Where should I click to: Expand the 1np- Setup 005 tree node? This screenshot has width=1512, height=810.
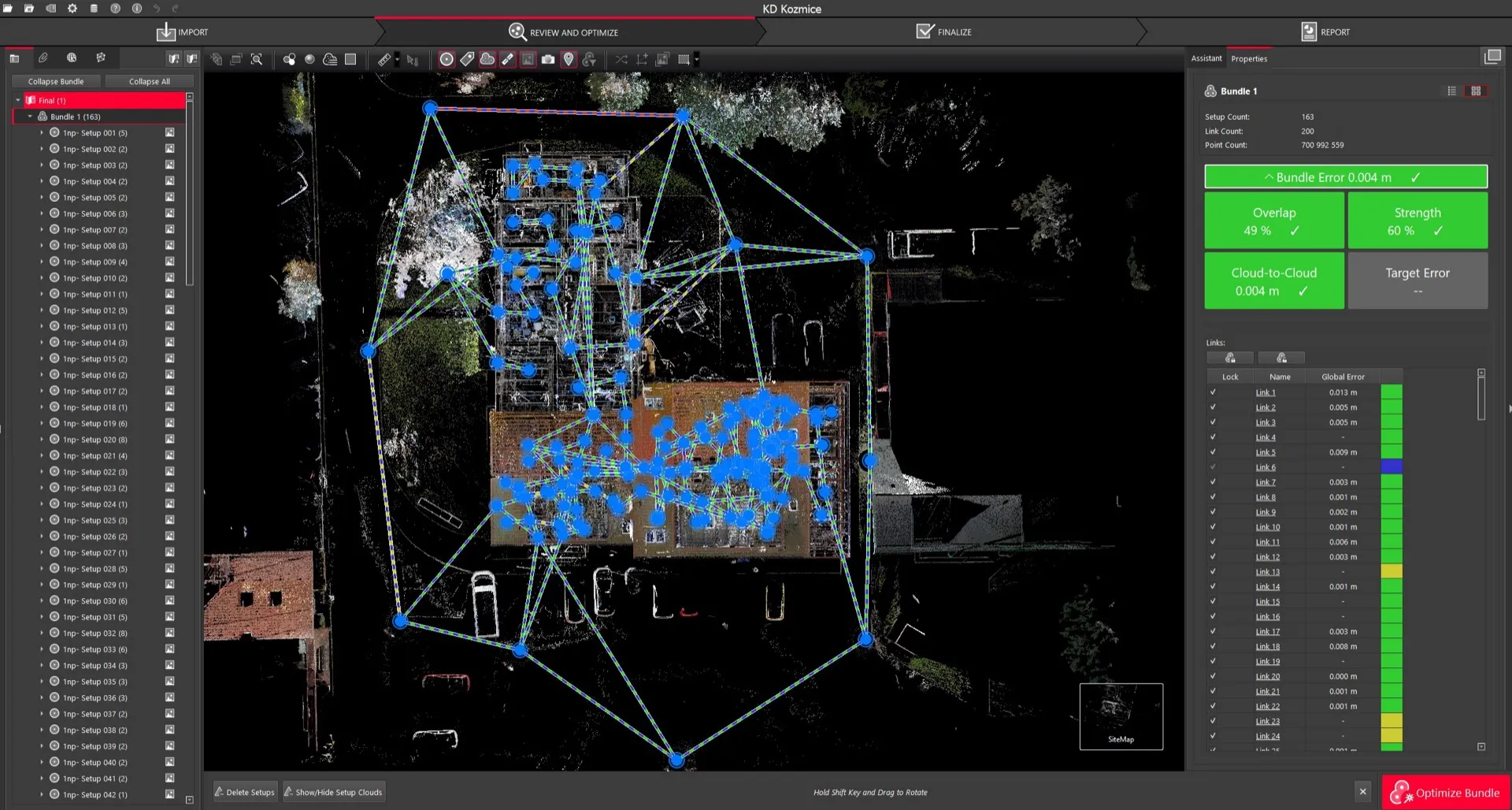42,198
